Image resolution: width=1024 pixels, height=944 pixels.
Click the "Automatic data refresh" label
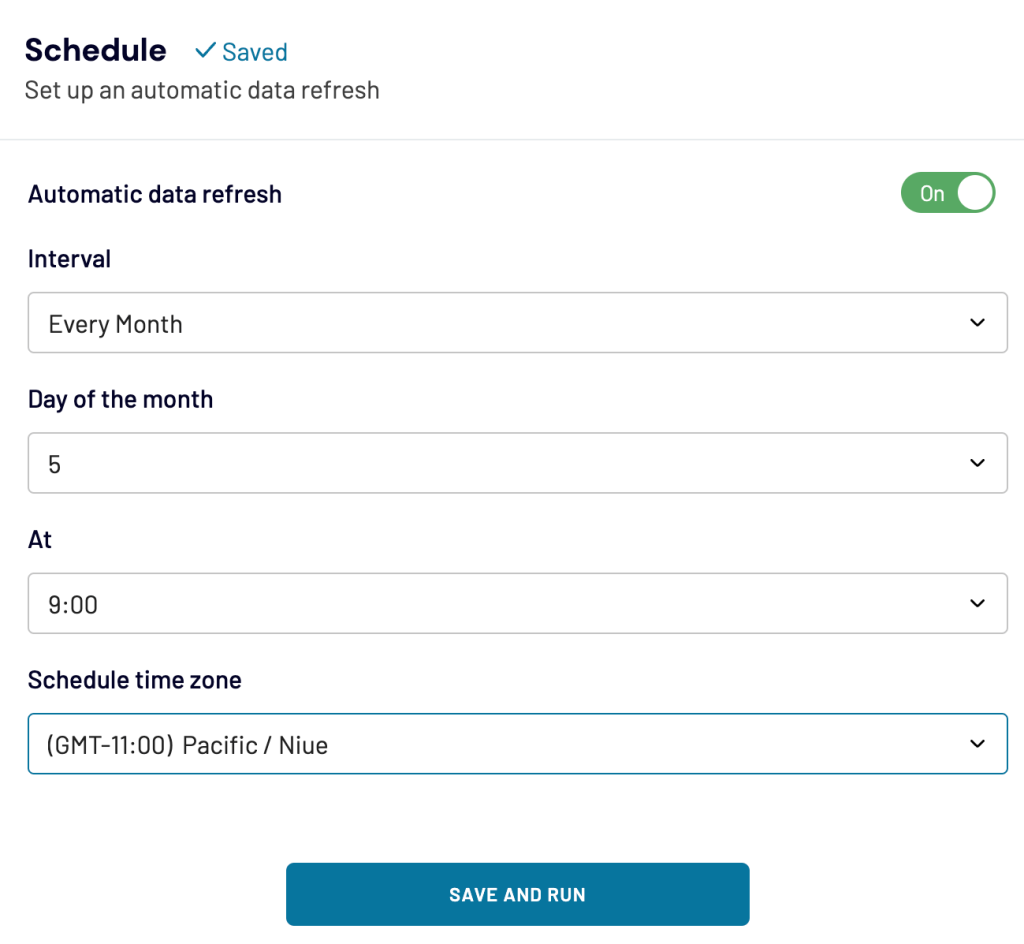pyautogui.click(x=155, y=194)
